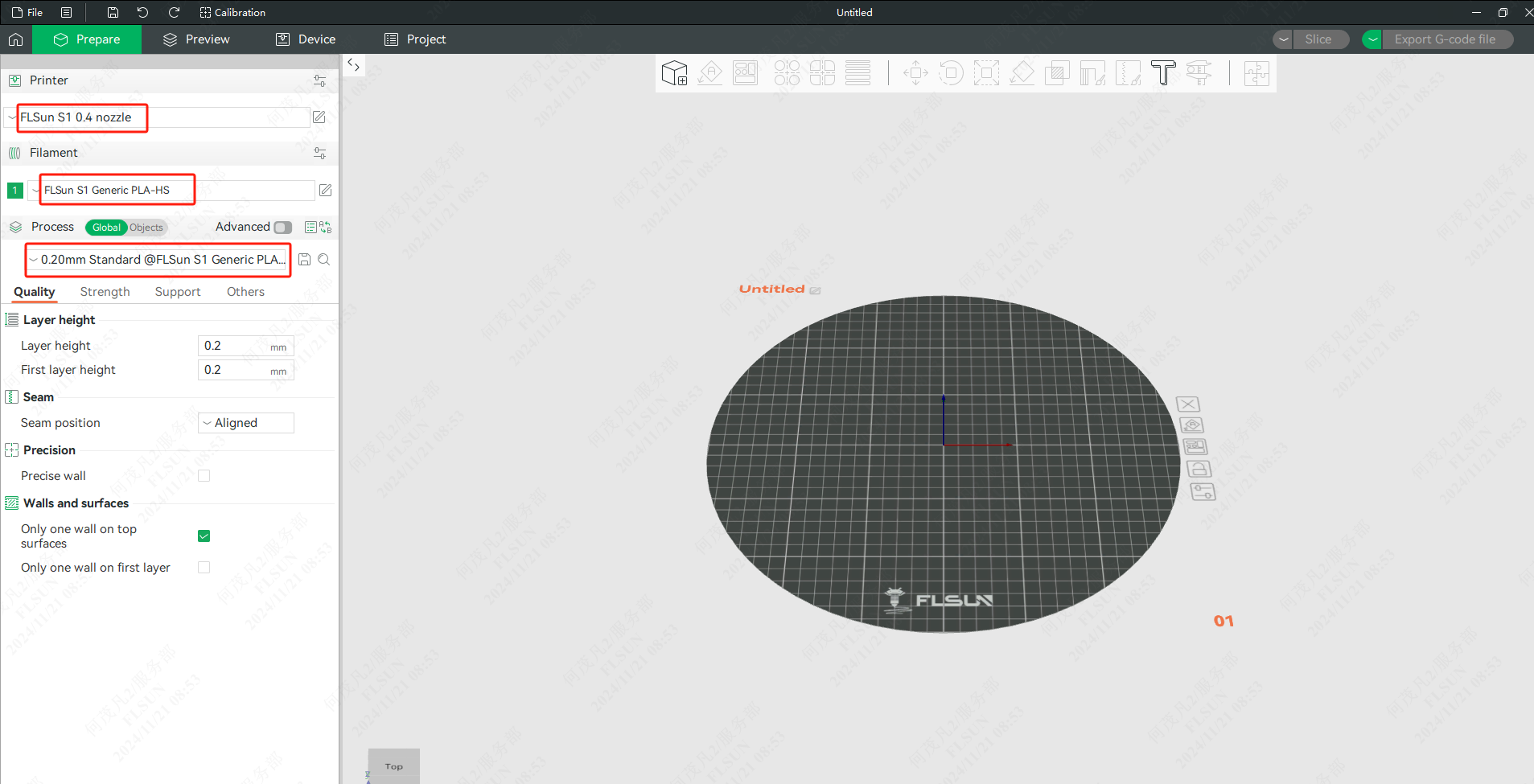Select the Seam painting tool icon
The width and height of the screenshot is (1534, 784).
1128,73
